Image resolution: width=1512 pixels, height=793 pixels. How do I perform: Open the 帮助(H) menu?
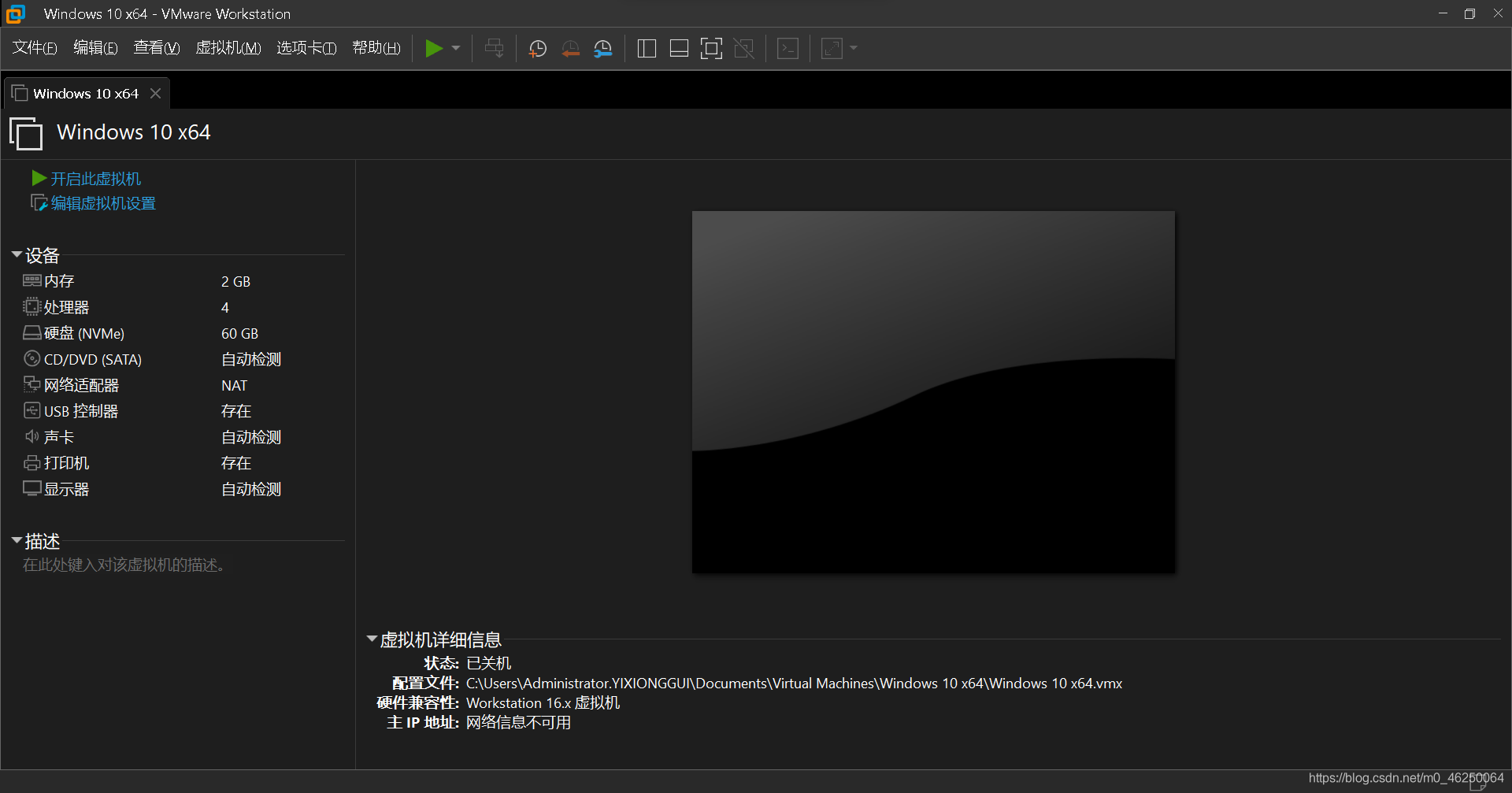point(376,48)
